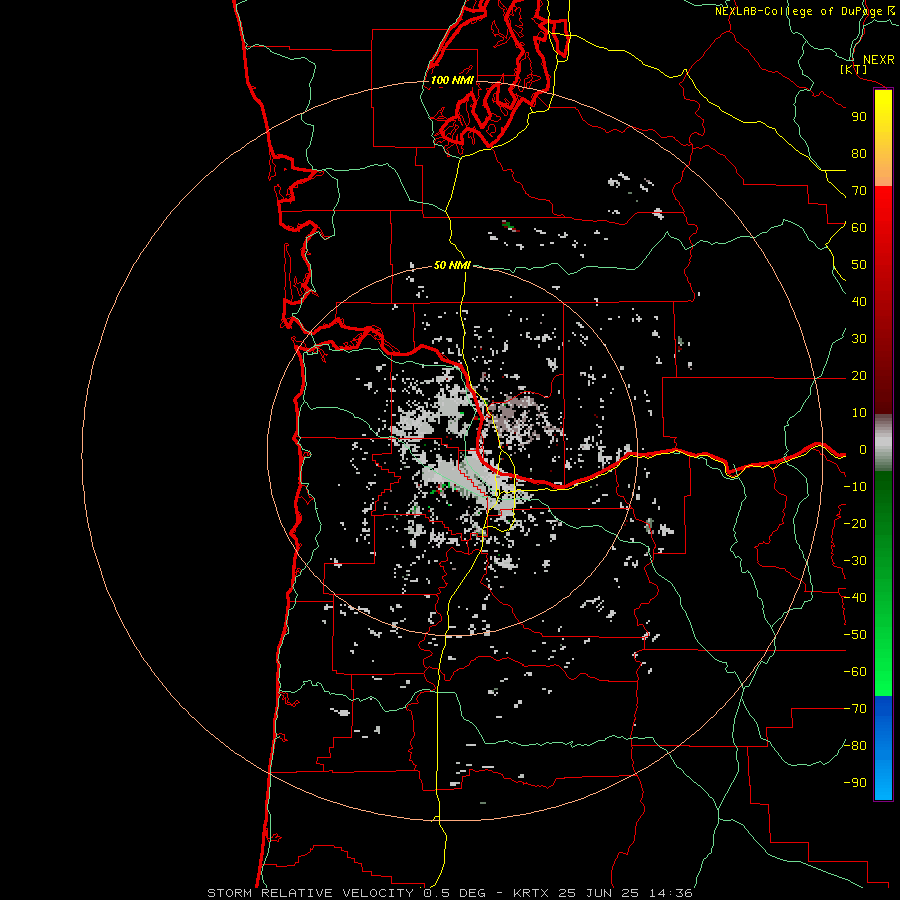This screenshot has height=900, width=900.
Task: Click the positive 10 value on velocity scale
Action: 859,413
